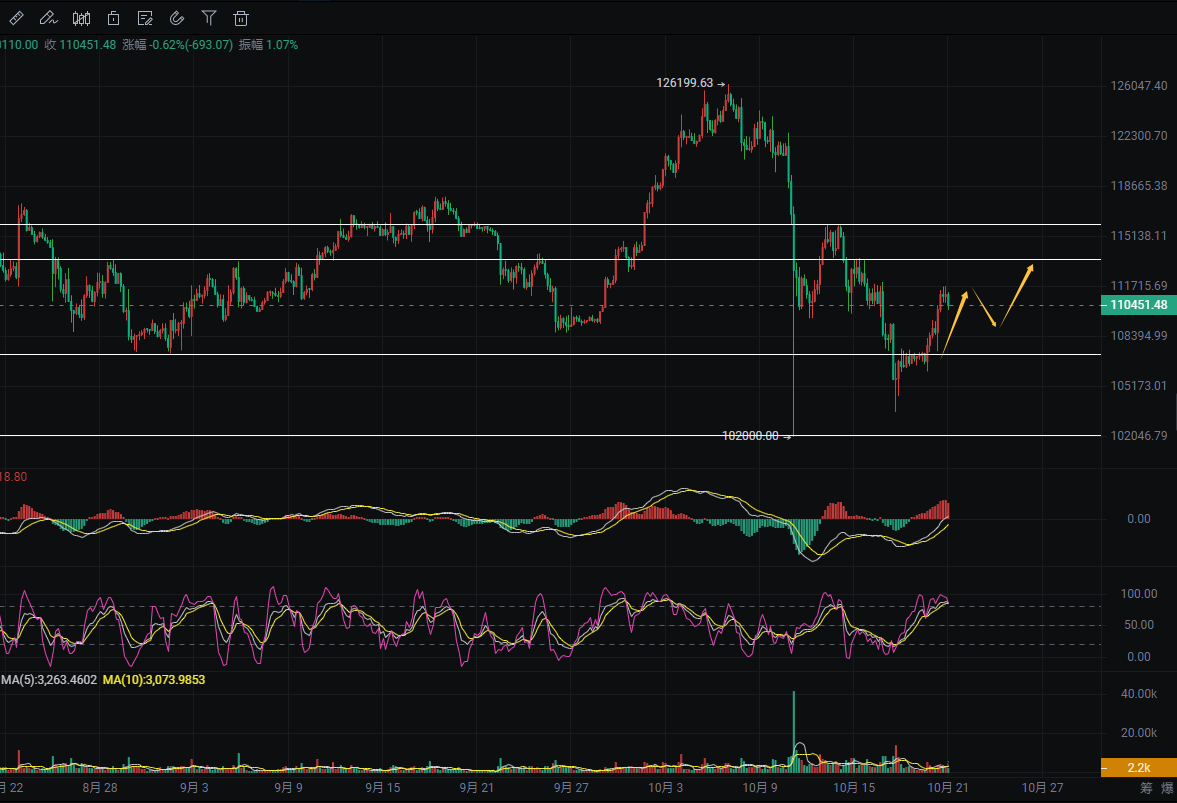Viewport: 1177px width, 803px height.
Task: Click the current price label 110451.48
Action: coord(1137,305)
